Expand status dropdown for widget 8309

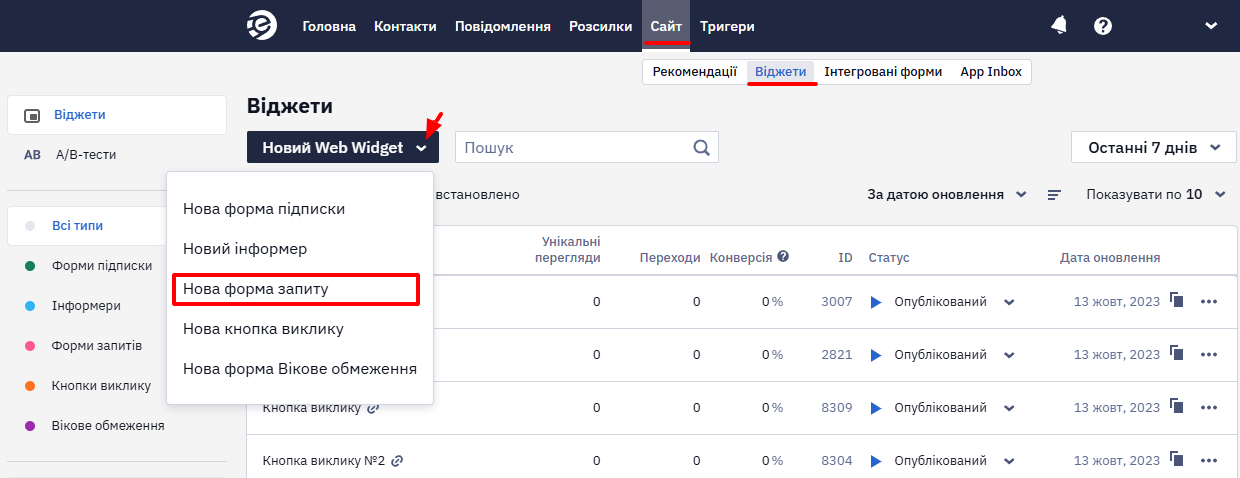point(1009,408)
